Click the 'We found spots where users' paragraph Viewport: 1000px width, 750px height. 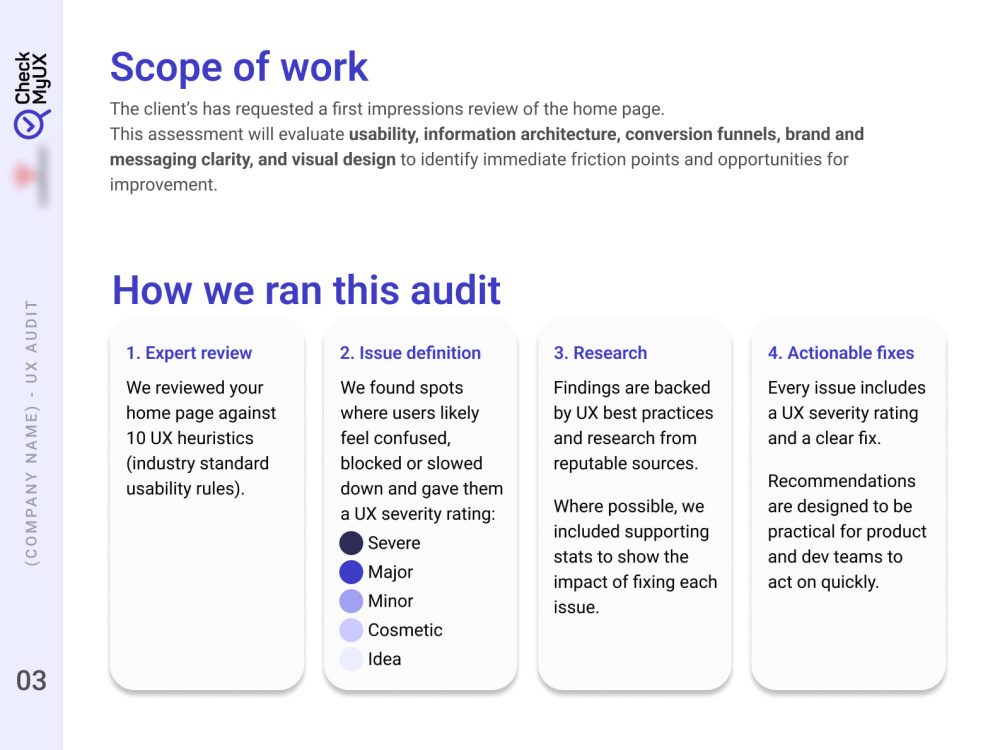click(x=421, y=451)
